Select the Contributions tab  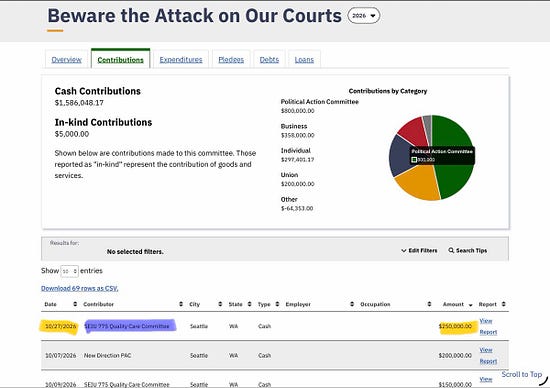coord(120,60)
